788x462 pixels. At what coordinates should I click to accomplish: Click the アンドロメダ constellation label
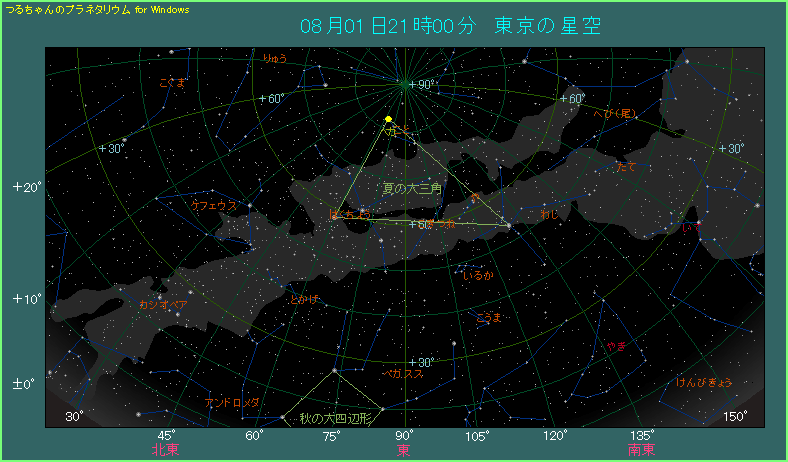pos(231,402)
